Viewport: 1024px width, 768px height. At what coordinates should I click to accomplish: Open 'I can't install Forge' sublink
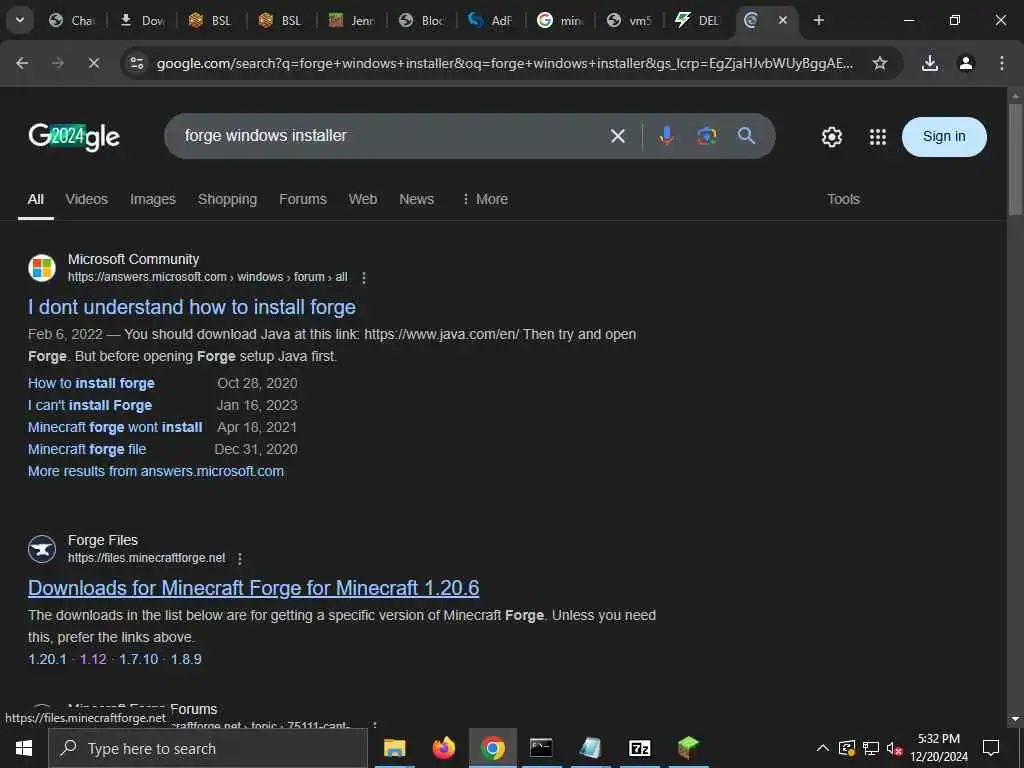point(90,406)
